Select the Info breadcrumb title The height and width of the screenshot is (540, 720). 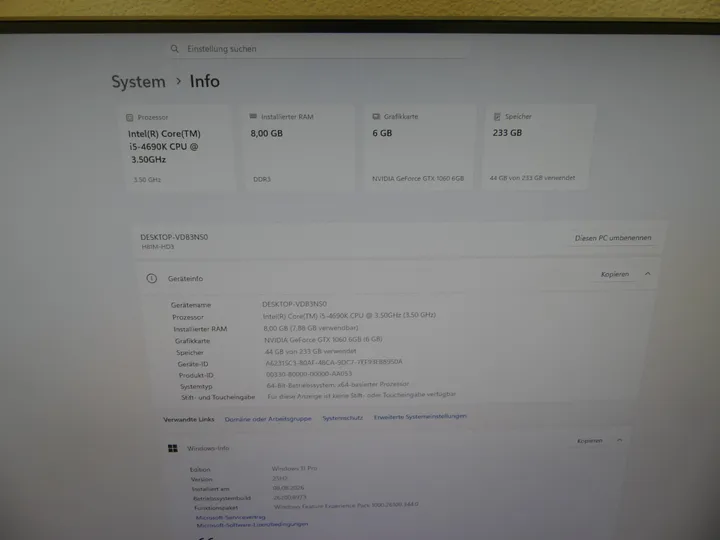tap(205, 81)
